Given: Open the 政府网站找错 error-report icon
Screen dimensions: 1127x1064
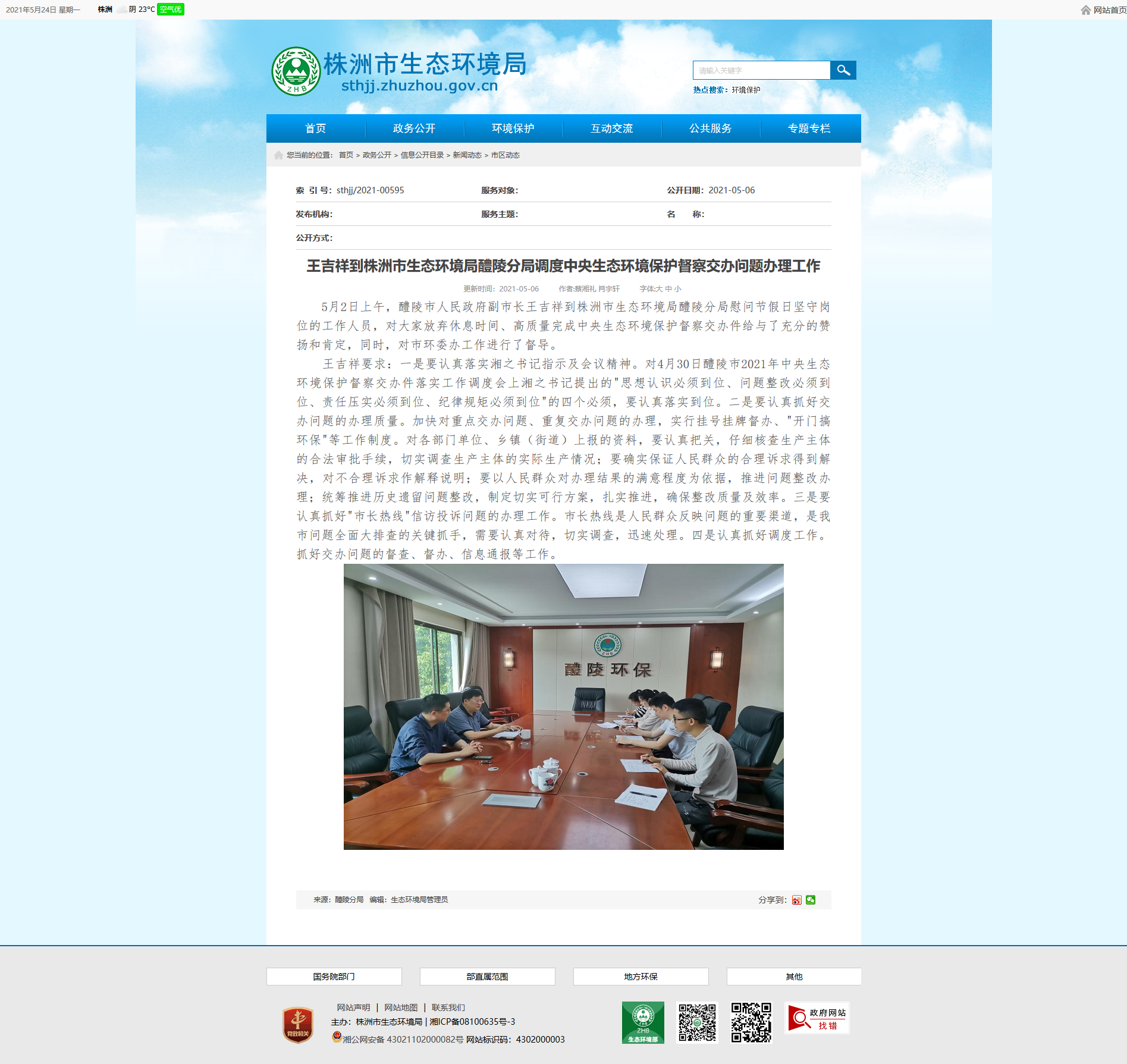Looking at the screenshot, I should click(817, 1018).
